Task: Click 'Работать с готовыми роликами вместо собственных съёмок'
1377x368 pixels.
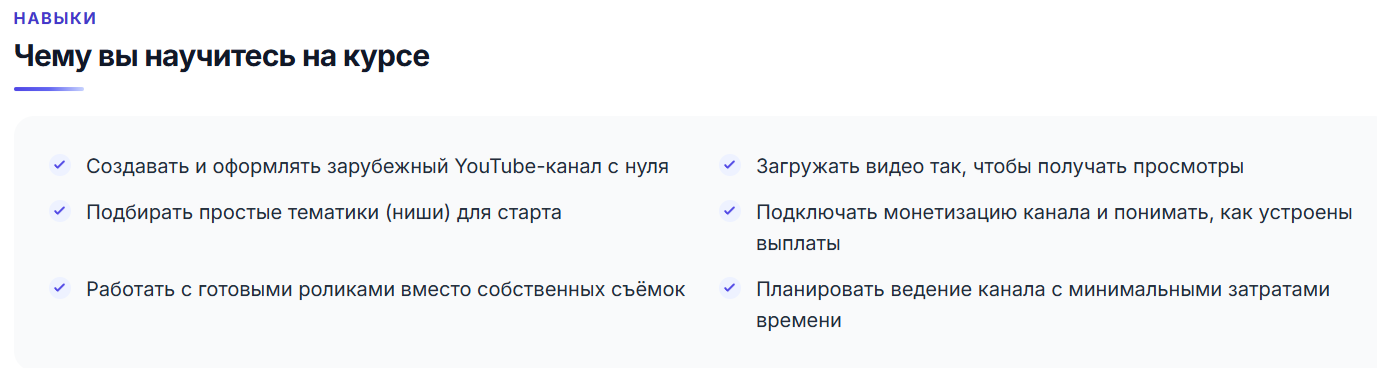Action: click(x=386, y=289)
